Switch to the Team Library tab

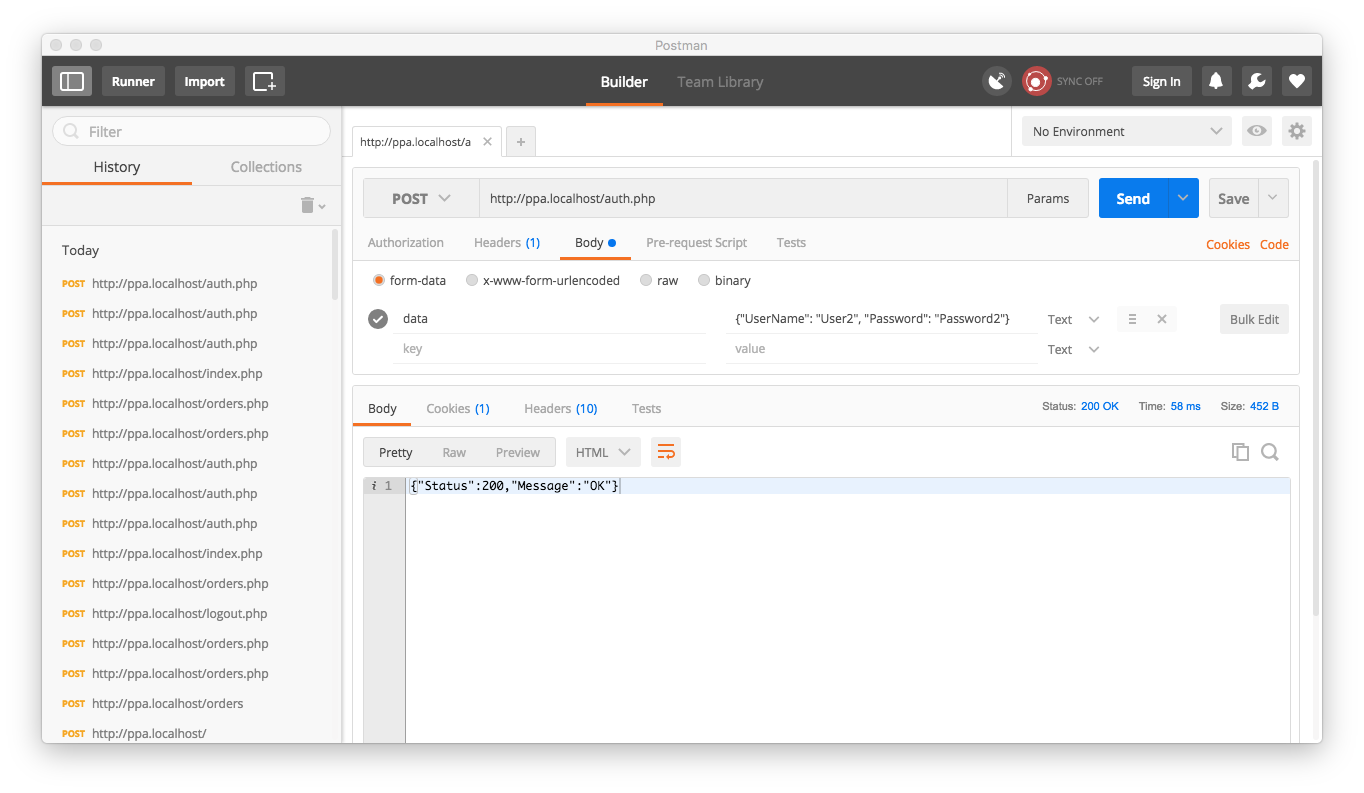[720, 82]
